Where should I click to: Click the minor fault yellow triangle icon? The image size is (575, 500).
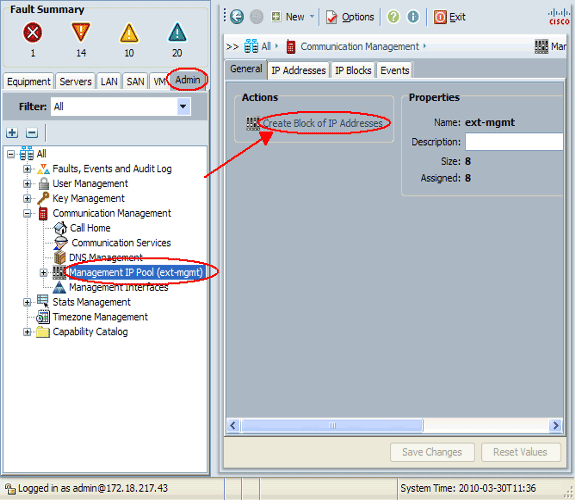(129, 33)
